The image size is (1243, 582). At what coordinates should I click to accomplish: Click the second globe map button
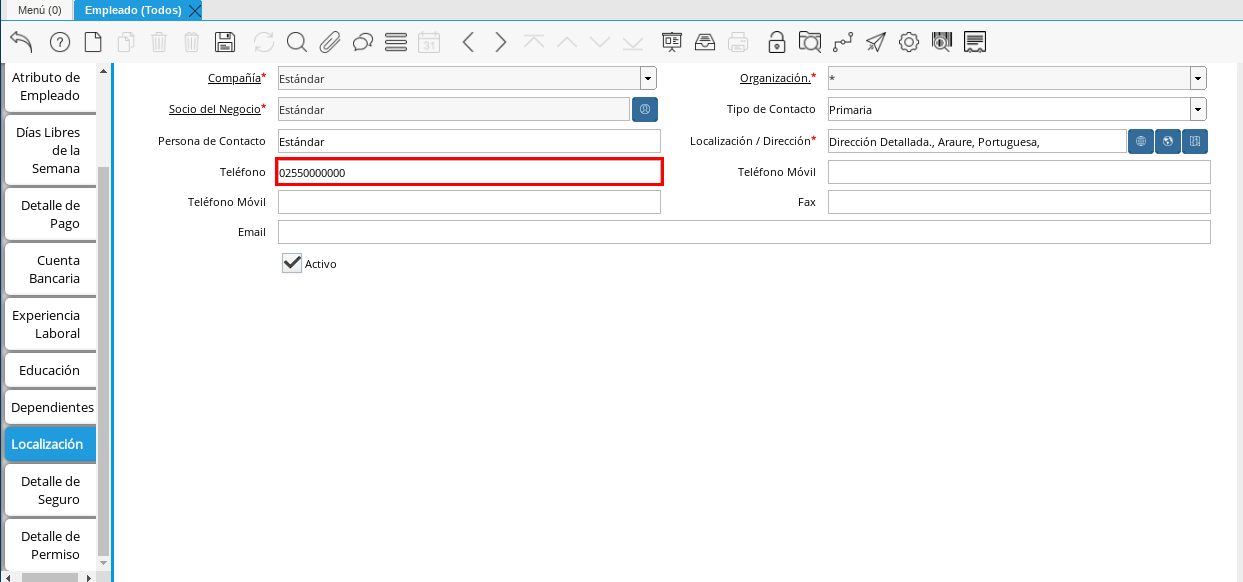tap(1168, 141)
